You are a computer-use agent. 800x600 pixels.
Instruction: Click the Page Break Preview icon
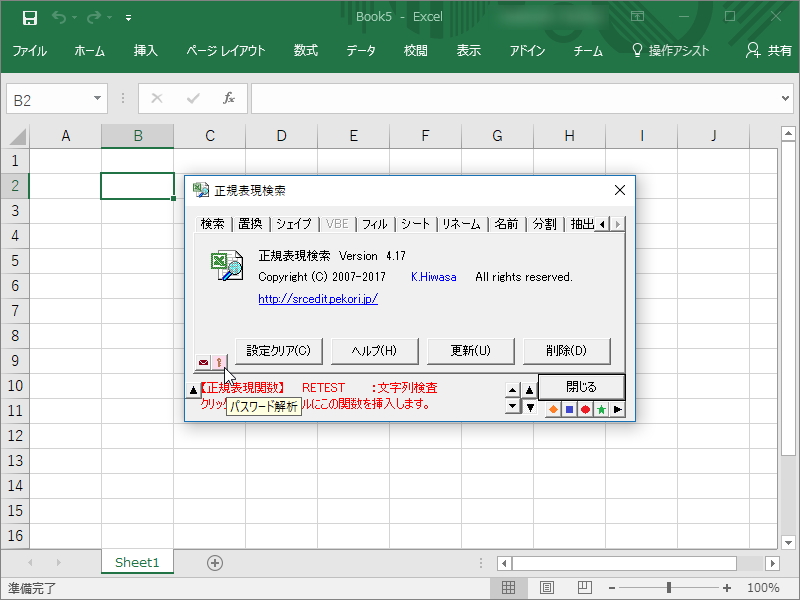click(584, 588)
